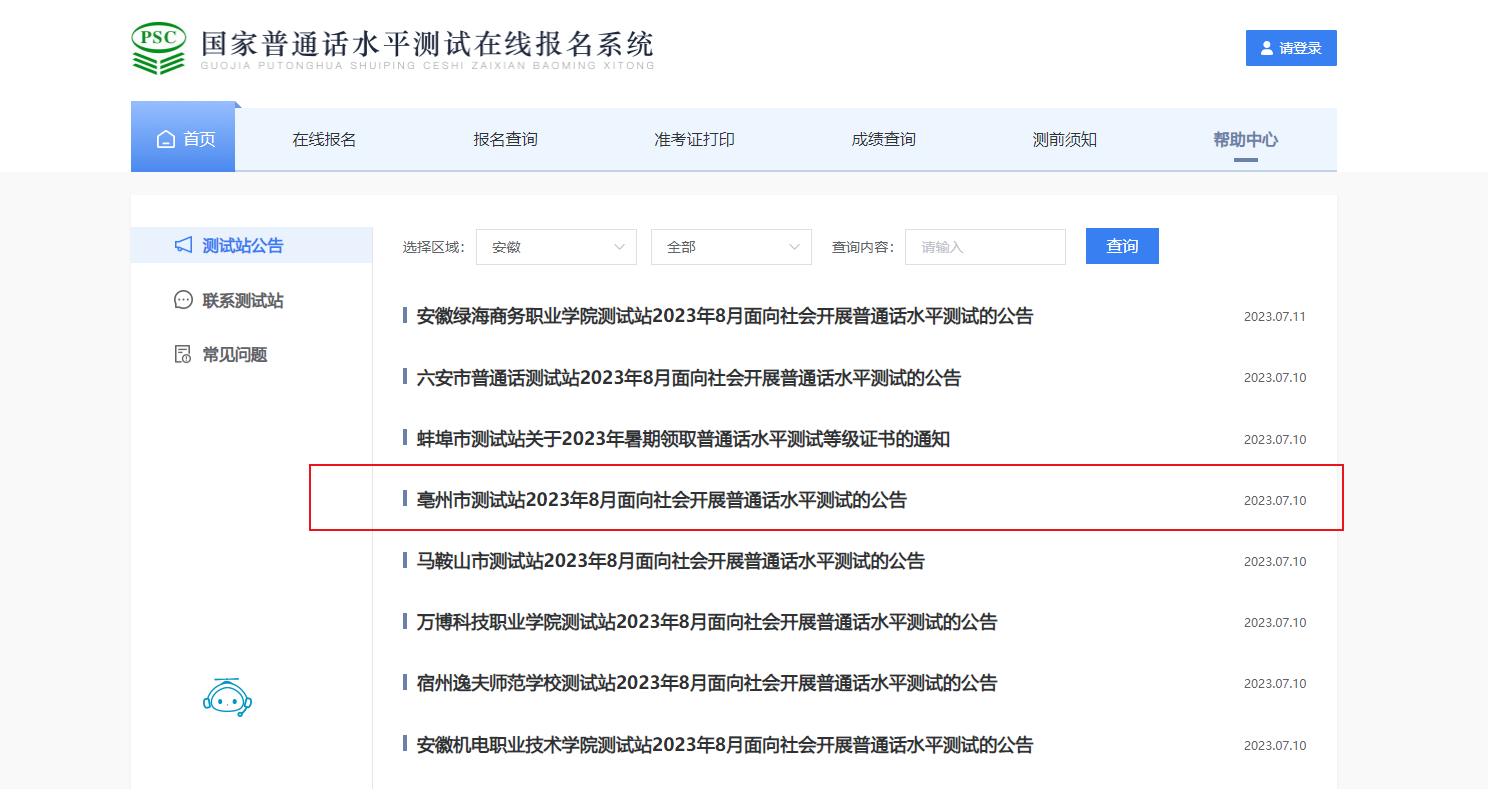Click the home icon in 首页 tab
Image resolution: width=1488 pixels, height=789 pixels.
(166, 139)
